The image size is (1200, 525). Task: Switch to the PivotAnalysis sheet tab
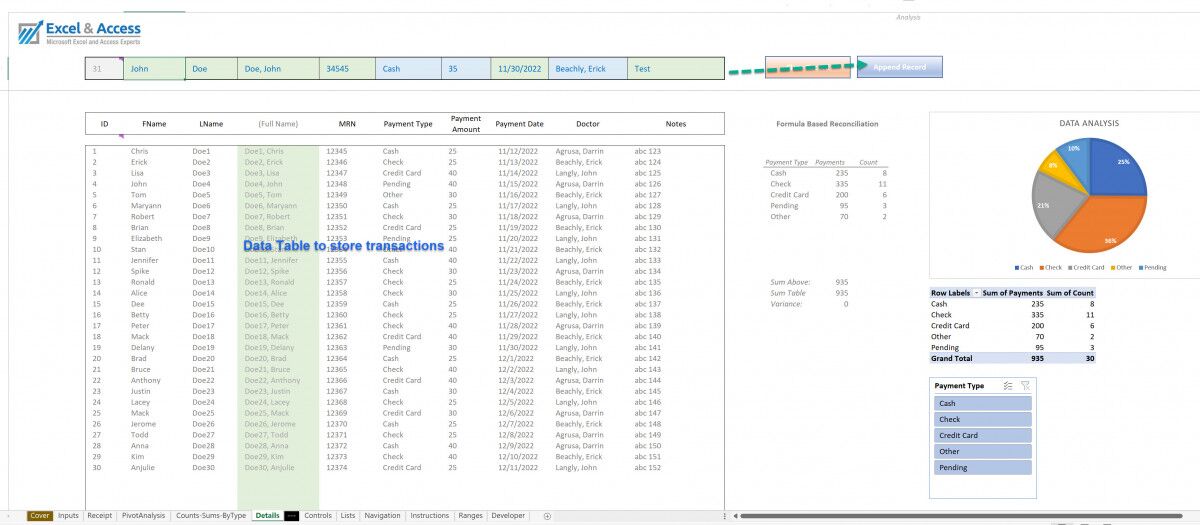point(143,516)
